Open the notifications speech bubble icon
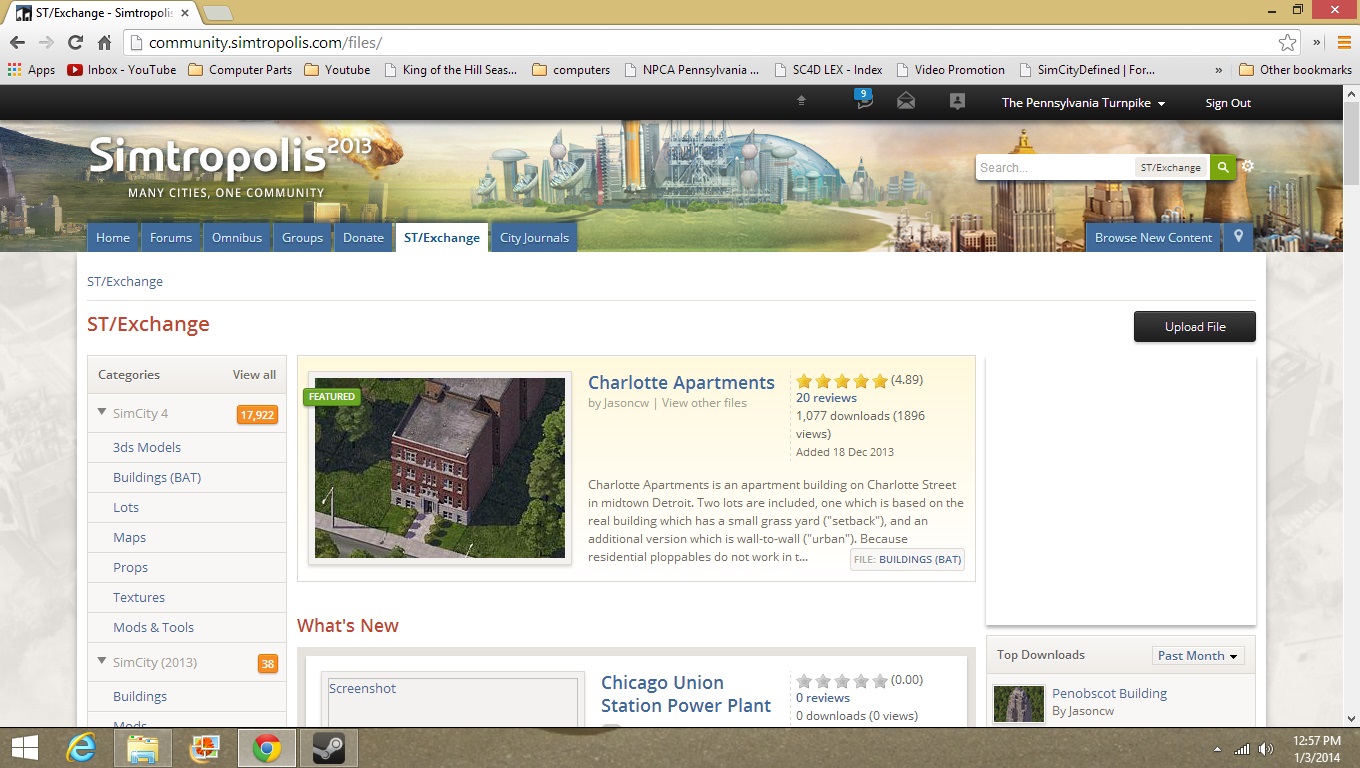Screen dimensions: 1360x768 (864, 101)
